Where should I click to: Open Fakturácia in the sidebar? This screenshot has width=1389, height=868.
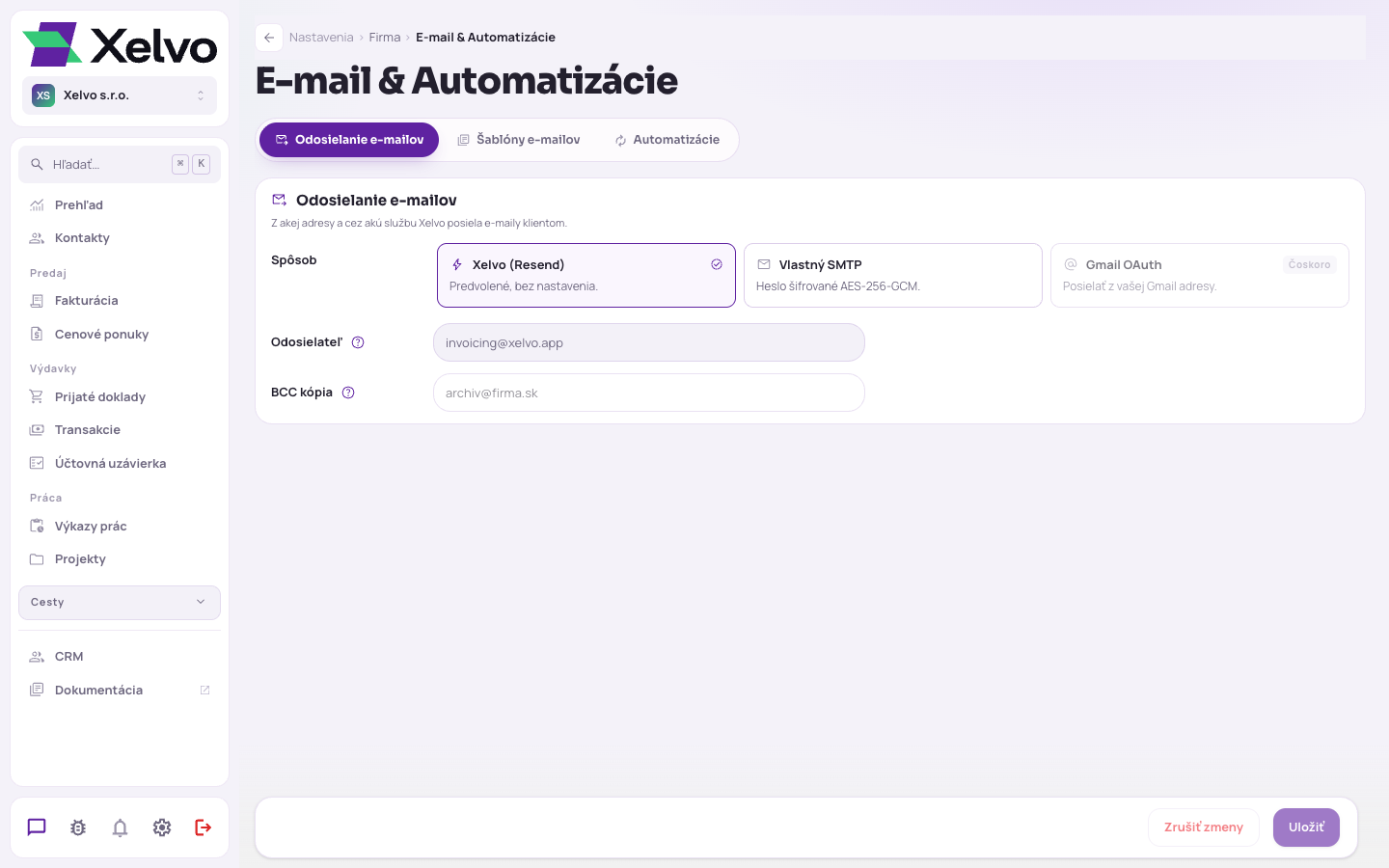point(120,301)
